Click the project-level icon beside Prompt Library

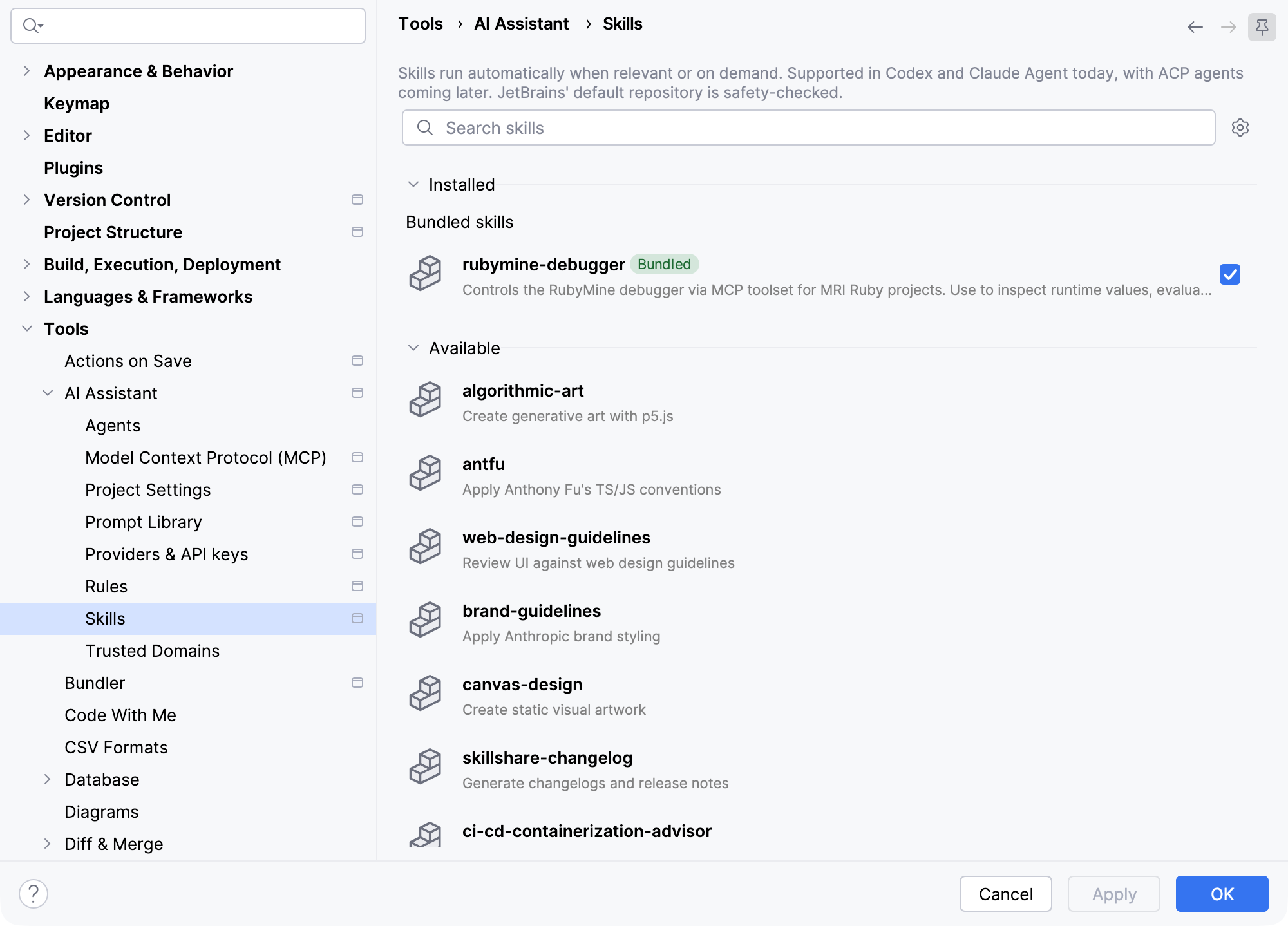tap(357, 522)
